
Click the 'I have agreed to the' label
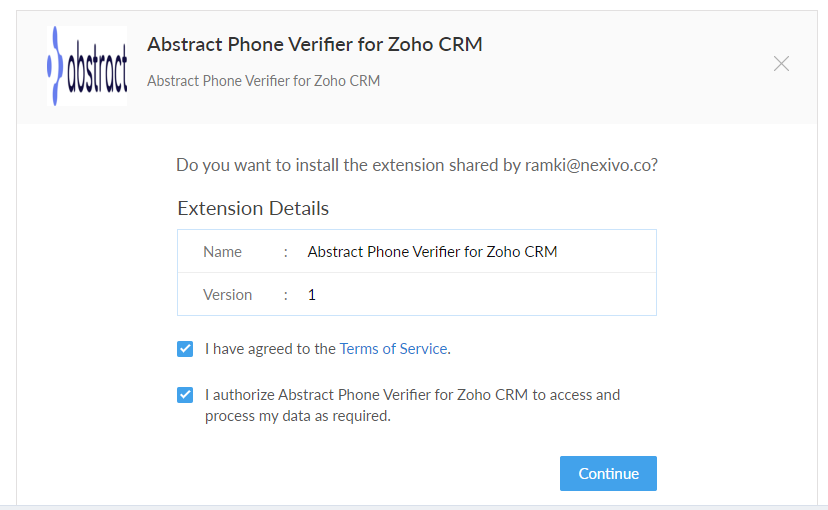tap(270, 349)
